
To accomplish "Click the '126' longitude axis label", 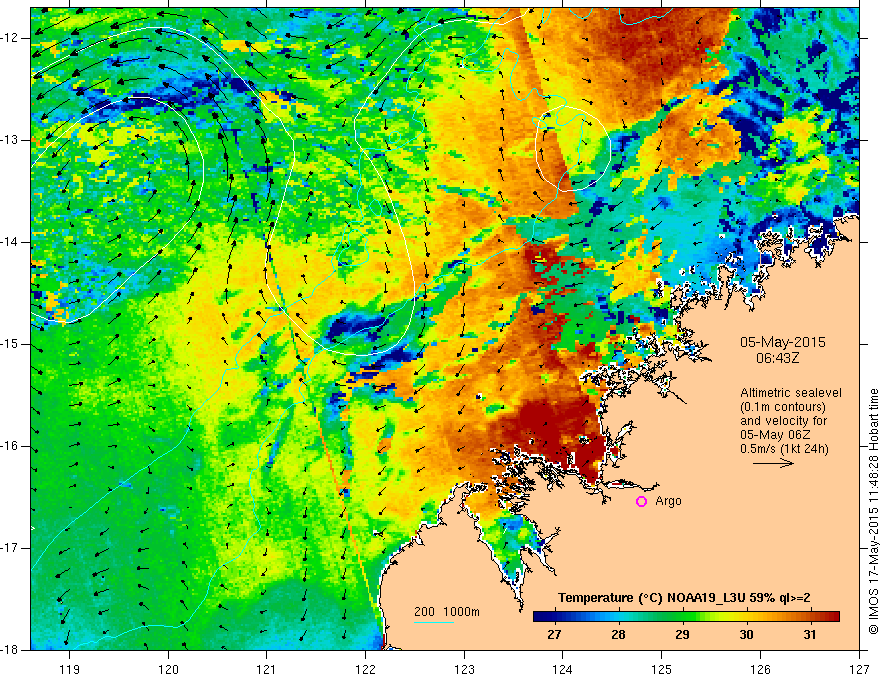I will 760,669.
